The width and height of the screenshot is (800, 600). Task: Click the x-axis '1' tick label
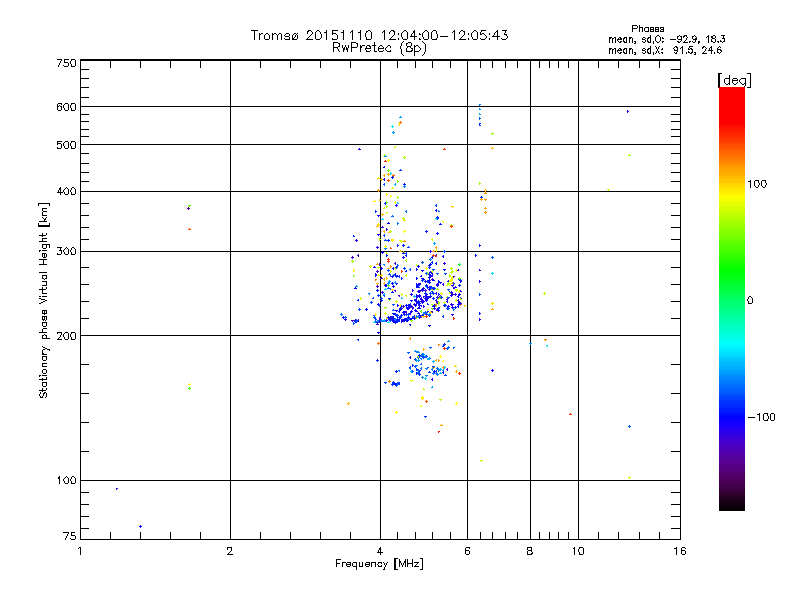coord(80,551)
